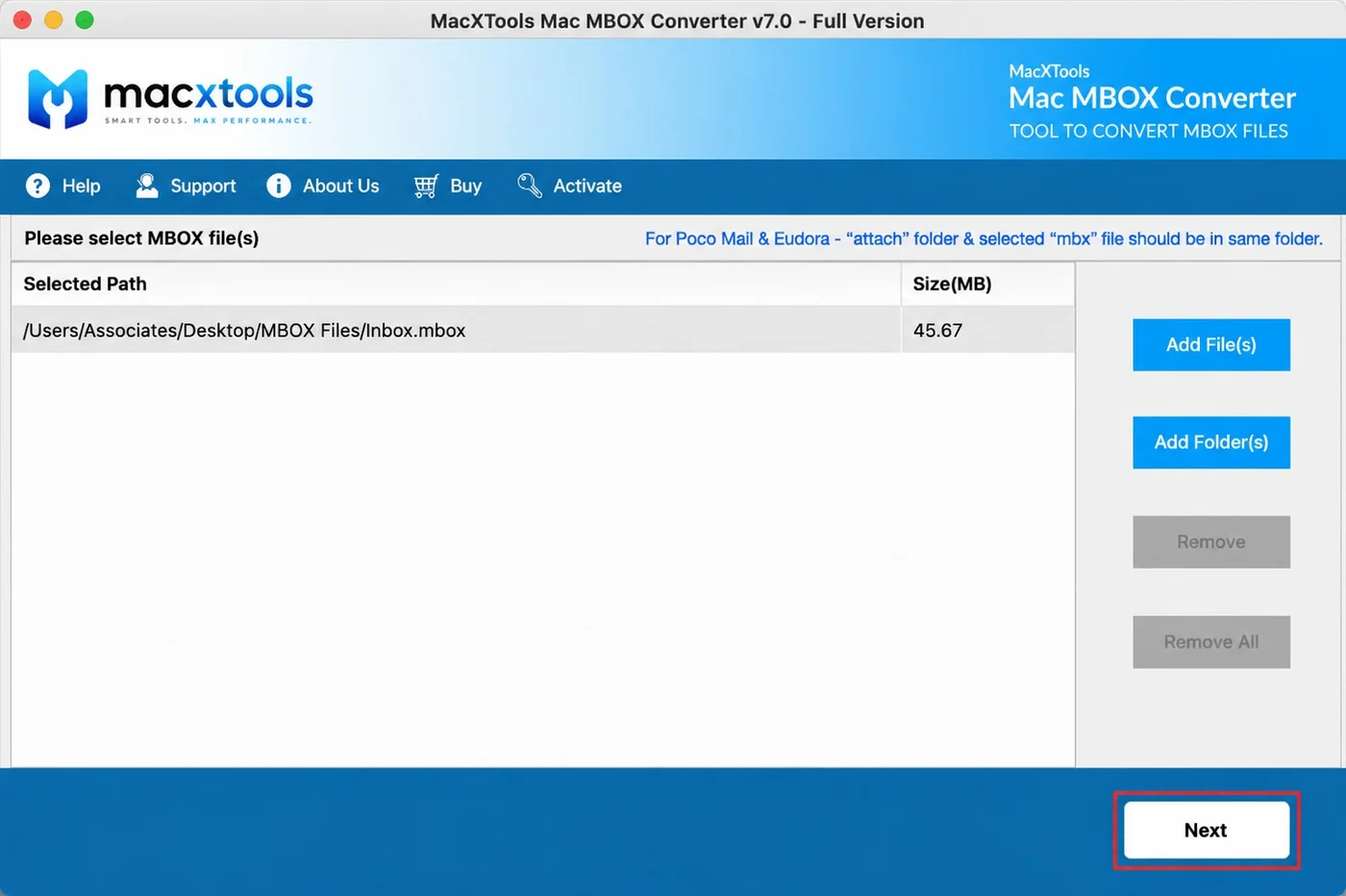Open the Buy menu item
1346x896 pixels.
point(448,186)
